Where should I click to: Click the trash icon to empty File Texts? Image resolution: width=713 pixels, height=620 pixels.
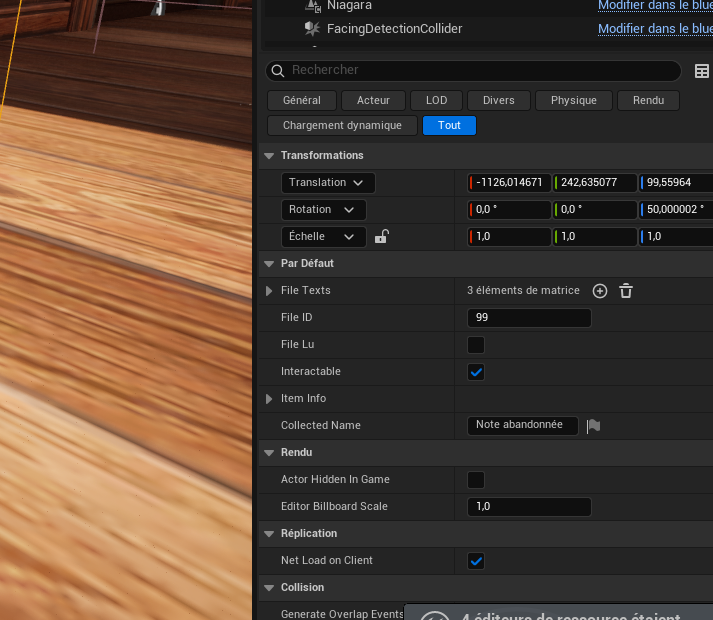626,291
